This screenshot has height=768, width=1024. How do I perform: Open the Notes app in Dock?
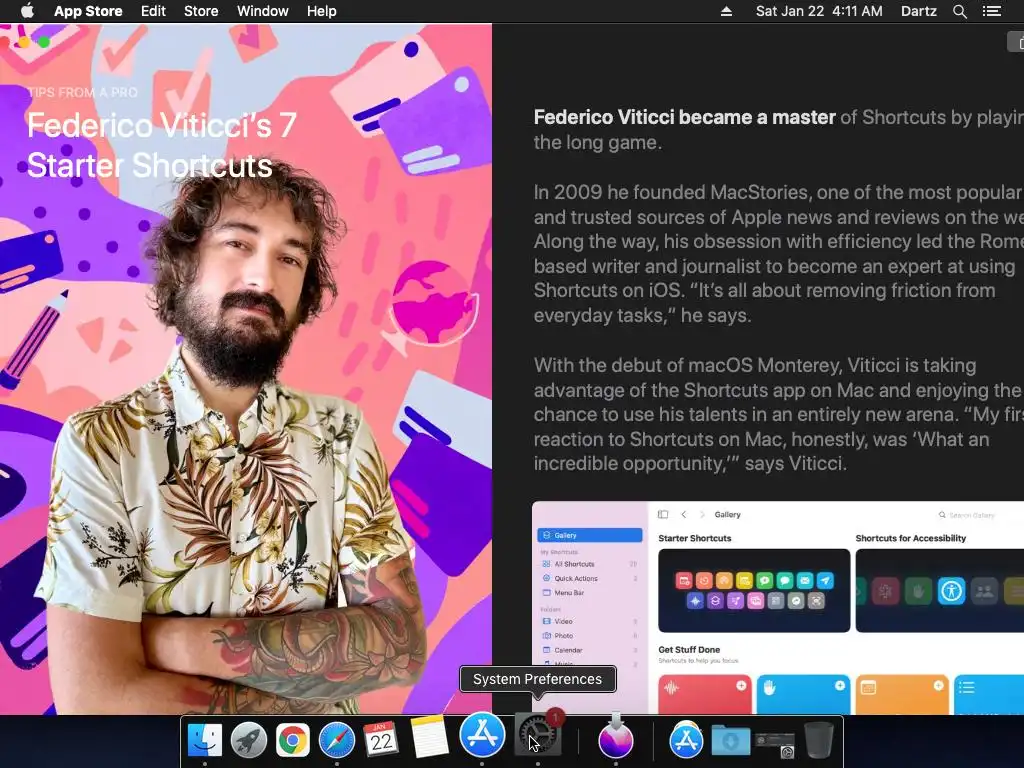pos(429,738)
